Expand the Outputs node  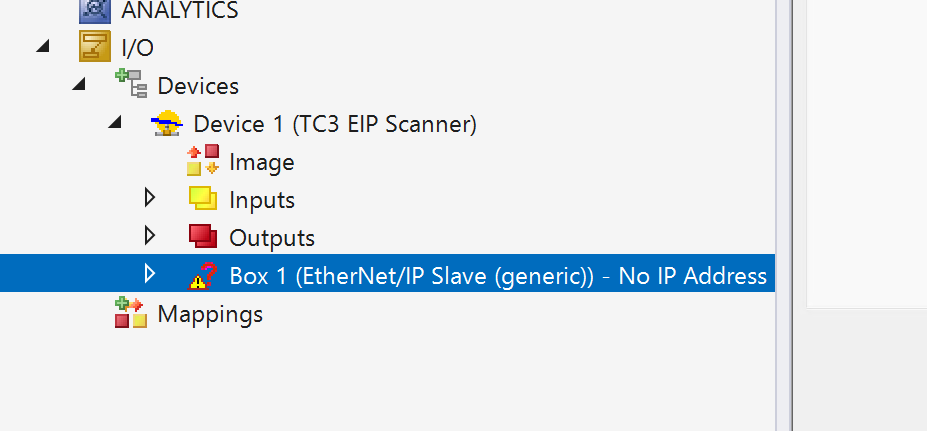(x=150, y=236)
